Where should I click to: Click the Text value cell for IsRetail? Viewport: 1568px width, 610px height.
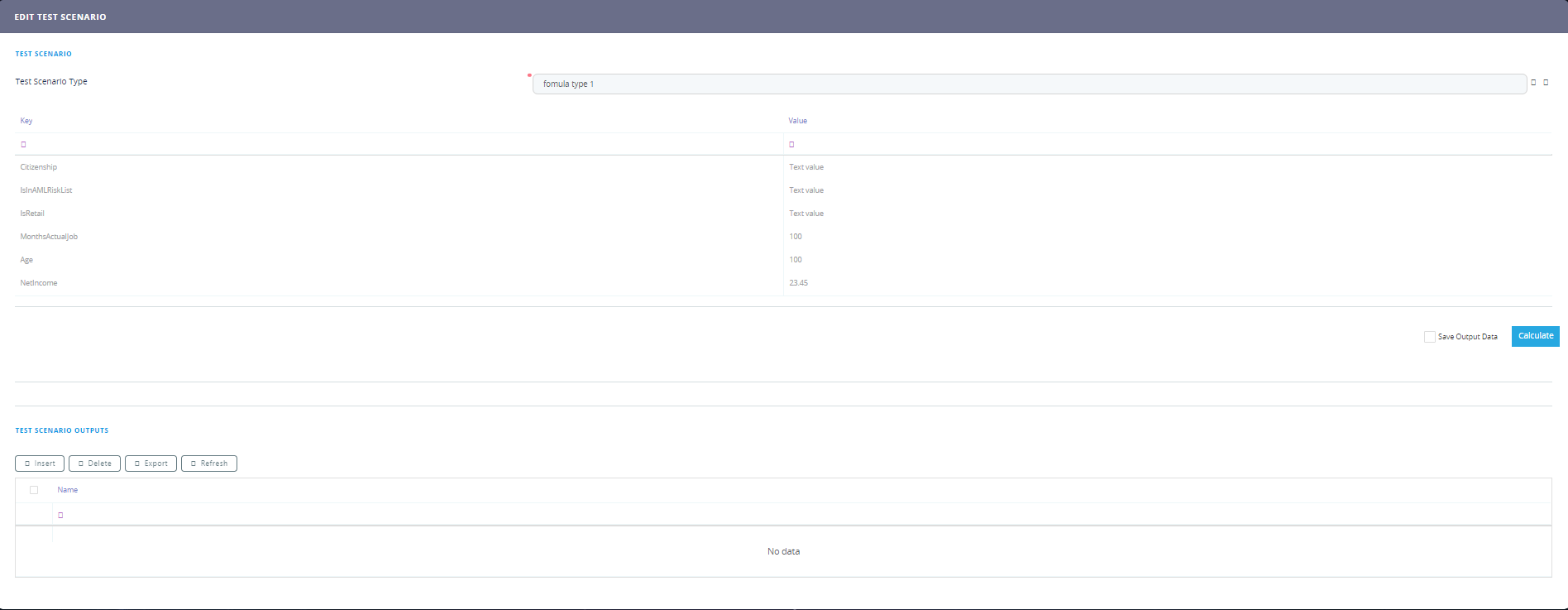tap(806, 214)
